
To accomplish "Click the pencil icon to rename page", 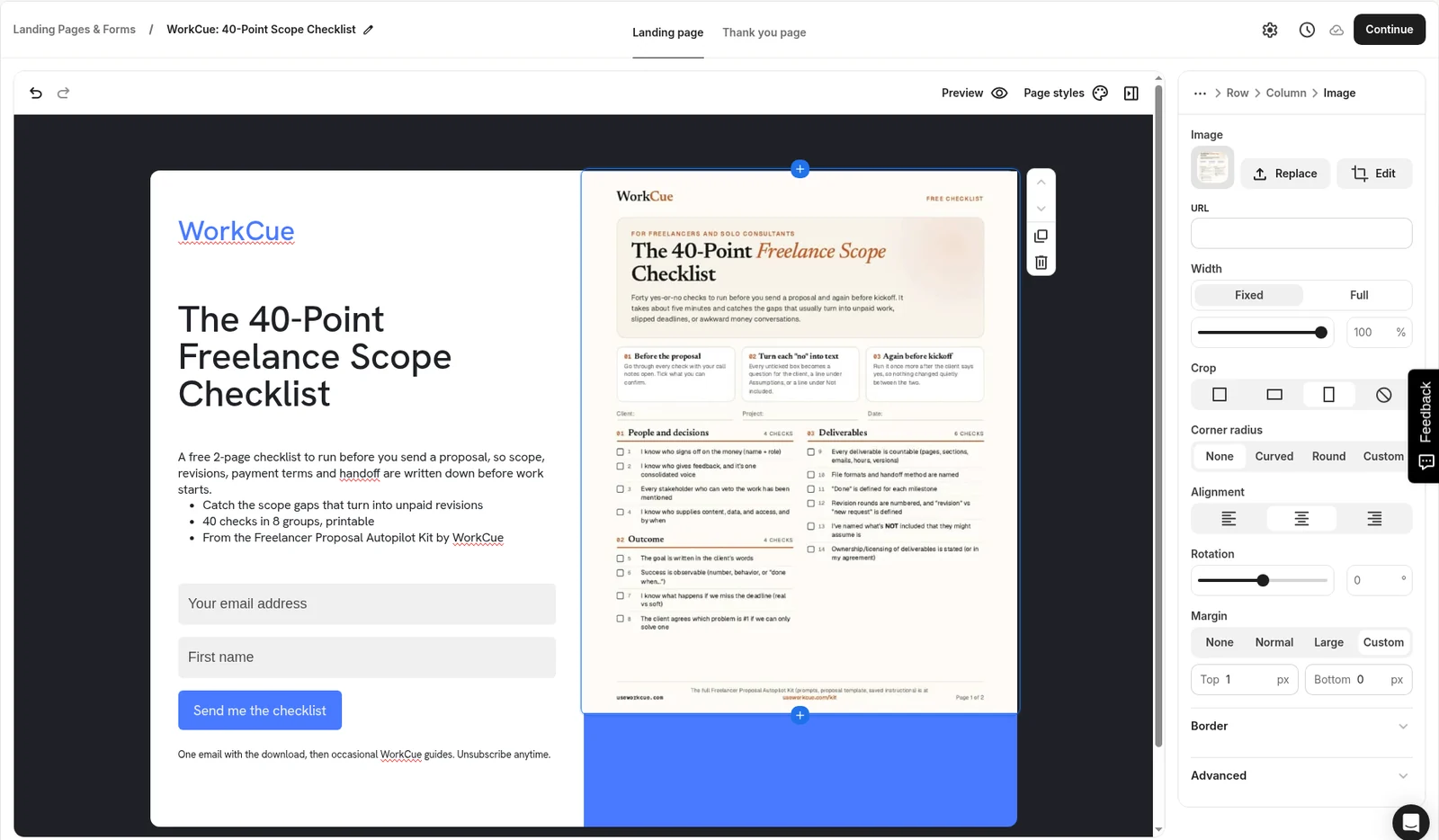I will [368, 30].
